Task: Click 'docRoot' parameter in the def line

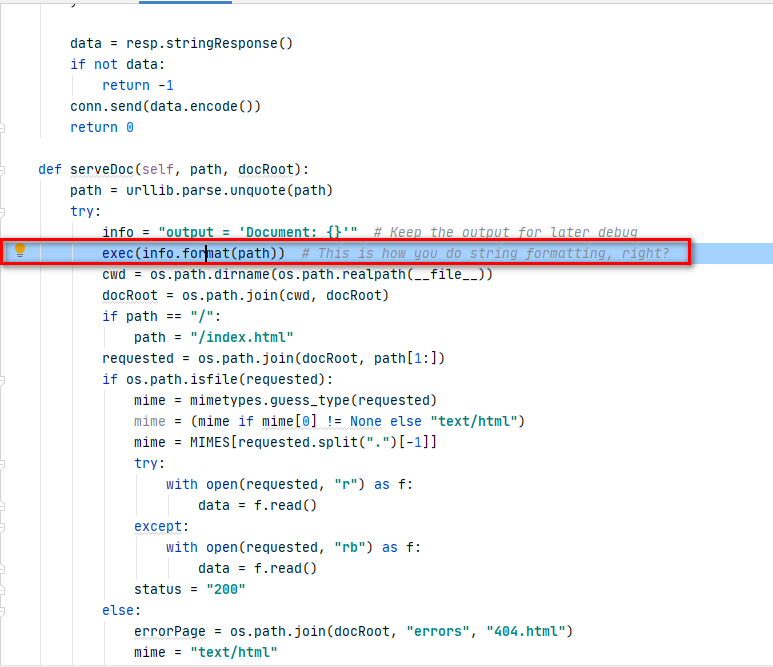Action: point(266,170)
